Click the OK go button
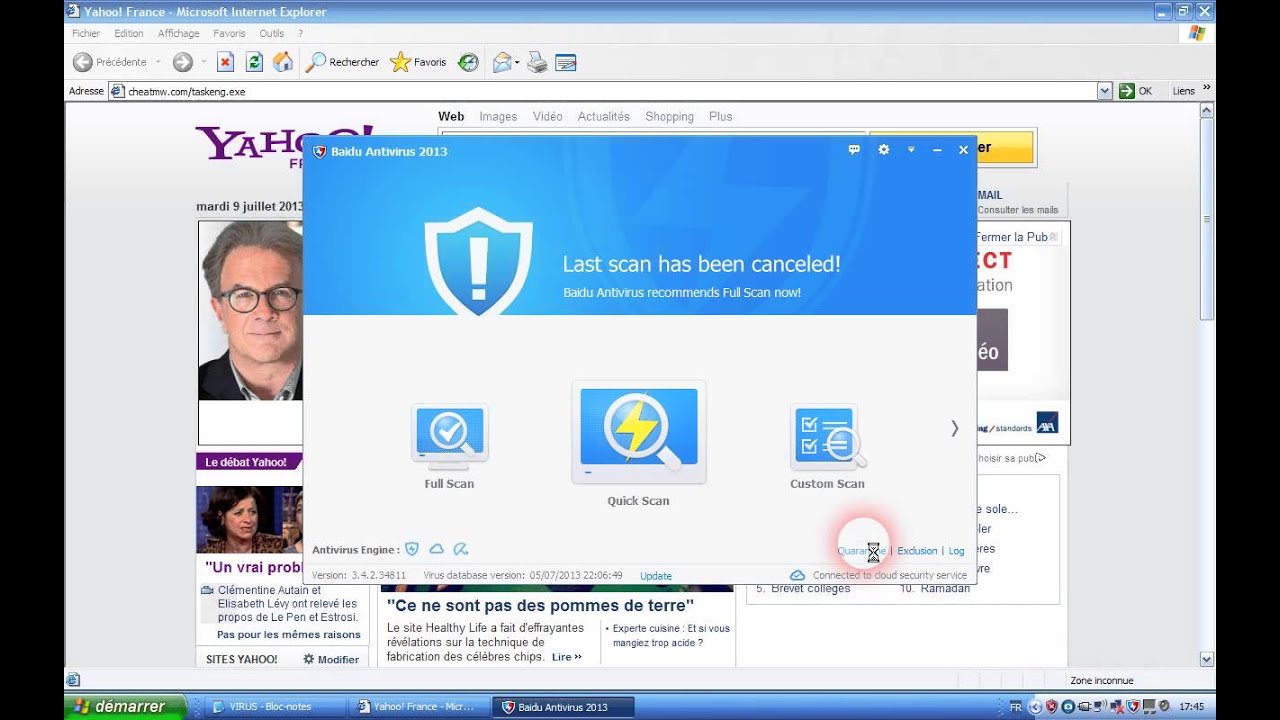The width and height of the screenshot is (1280, 720). [1136, 91]
